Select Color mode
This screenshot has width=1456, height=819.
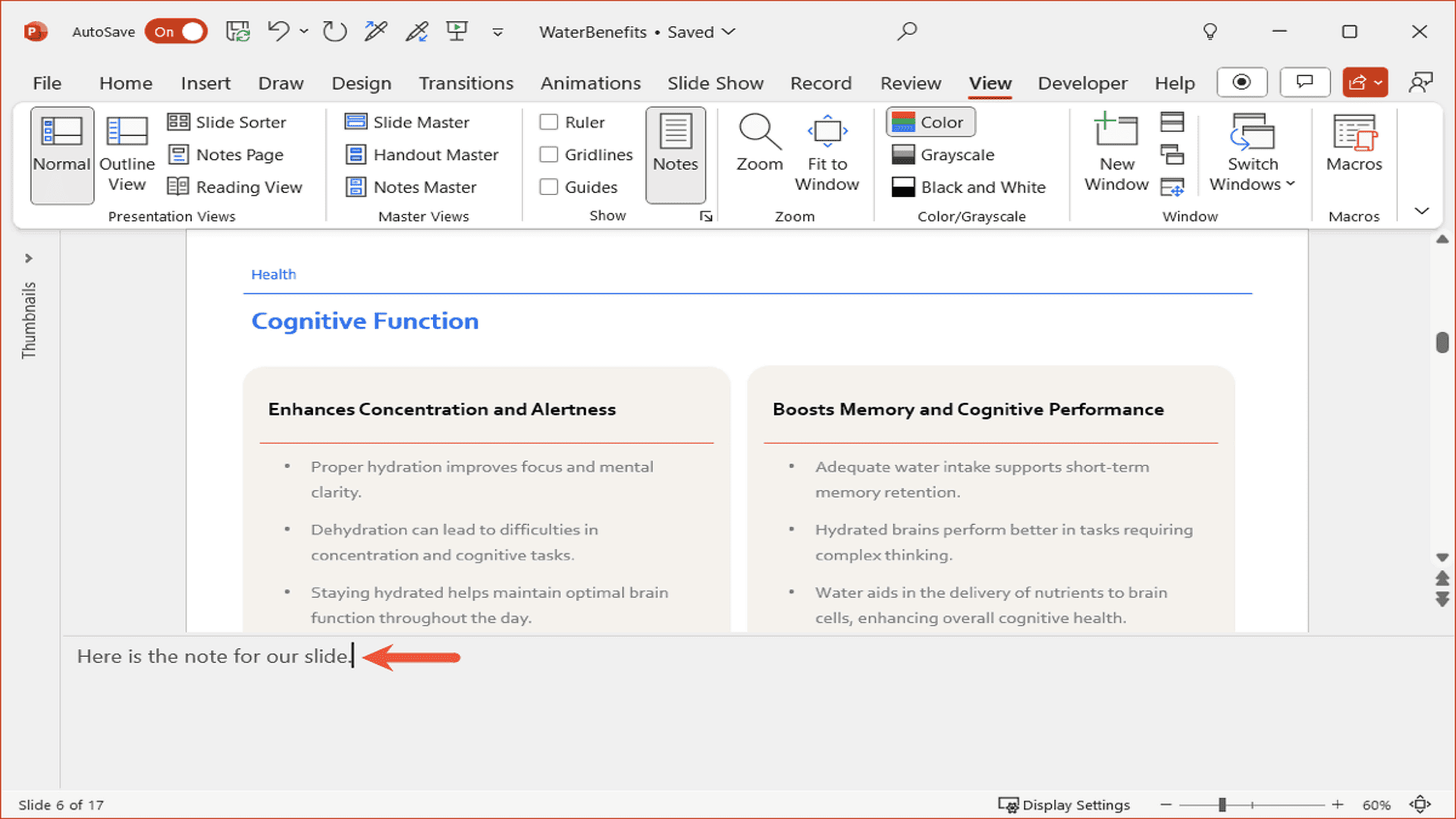click(930, 122)
